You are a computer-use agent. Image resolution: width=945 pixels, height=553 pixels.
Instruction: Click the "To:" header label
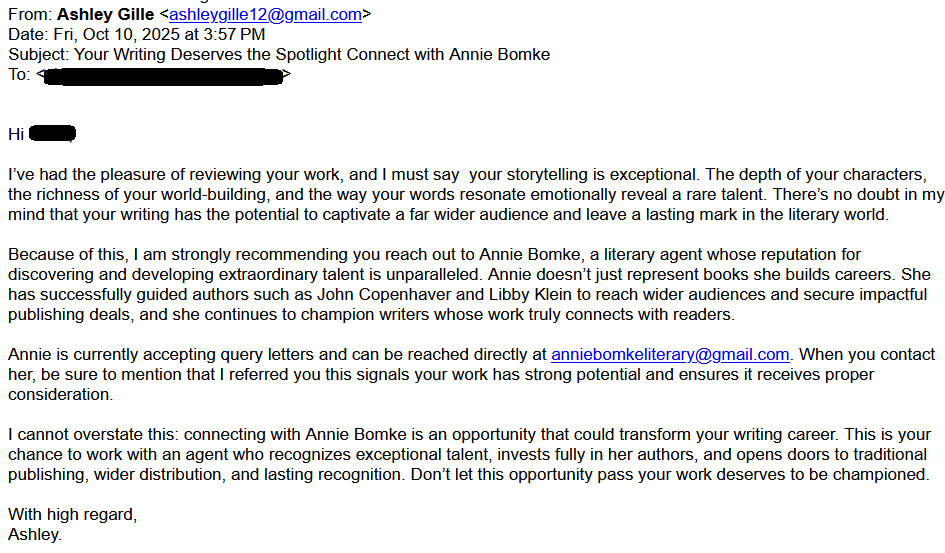(19, 74)
